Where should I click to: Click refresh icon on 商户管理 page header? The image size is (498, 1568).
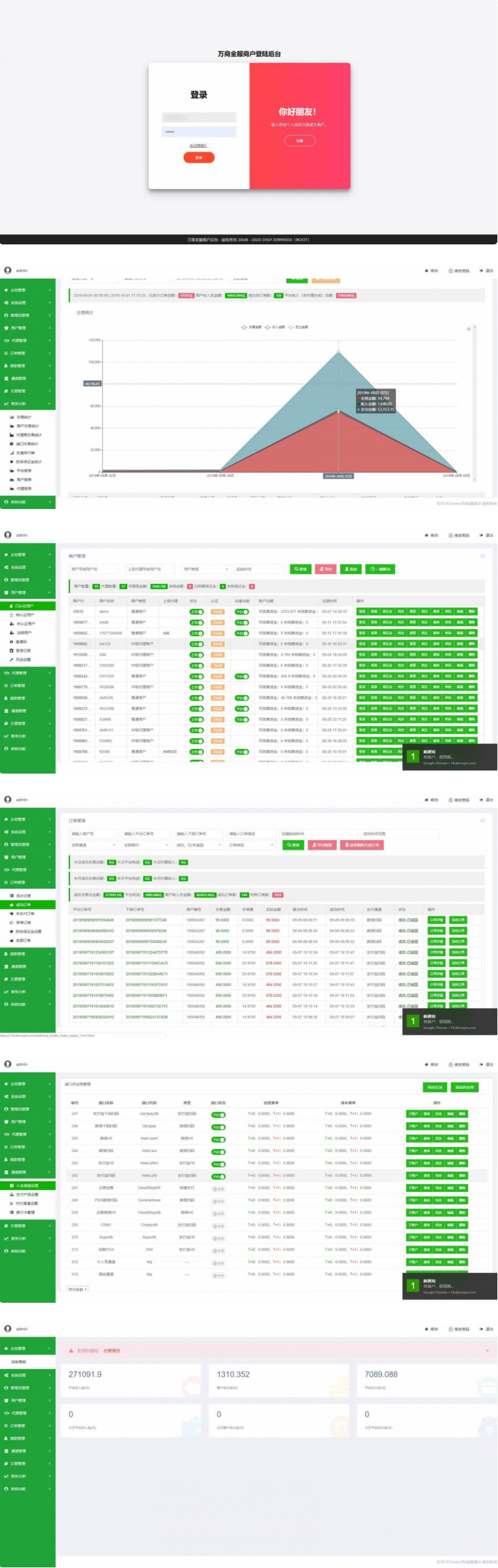(482, 556)
